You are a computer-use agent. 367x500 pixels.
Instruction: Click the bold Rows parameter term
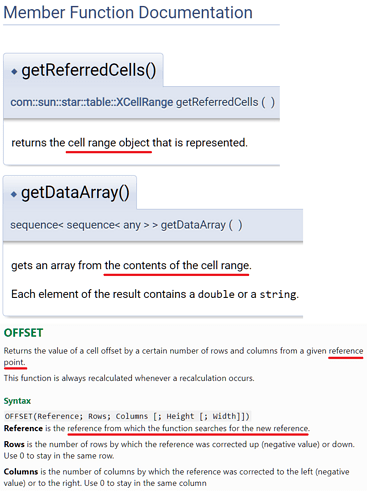coord(14,444)
